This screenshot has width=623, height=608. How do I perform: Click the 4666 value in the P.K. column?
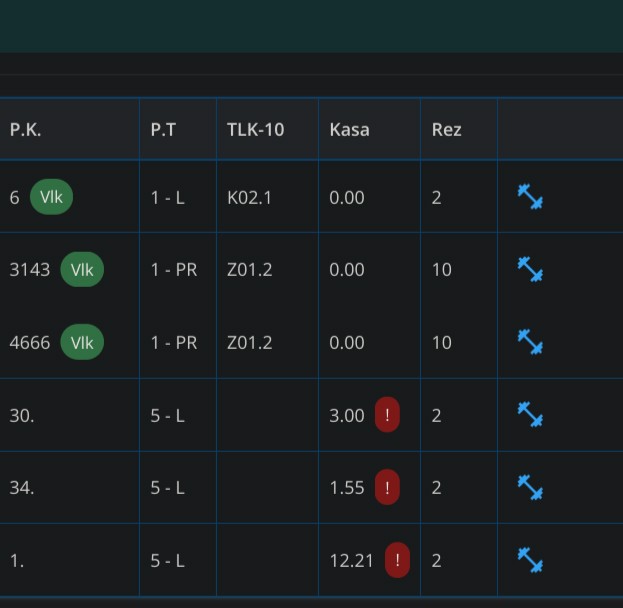[30, 343]
